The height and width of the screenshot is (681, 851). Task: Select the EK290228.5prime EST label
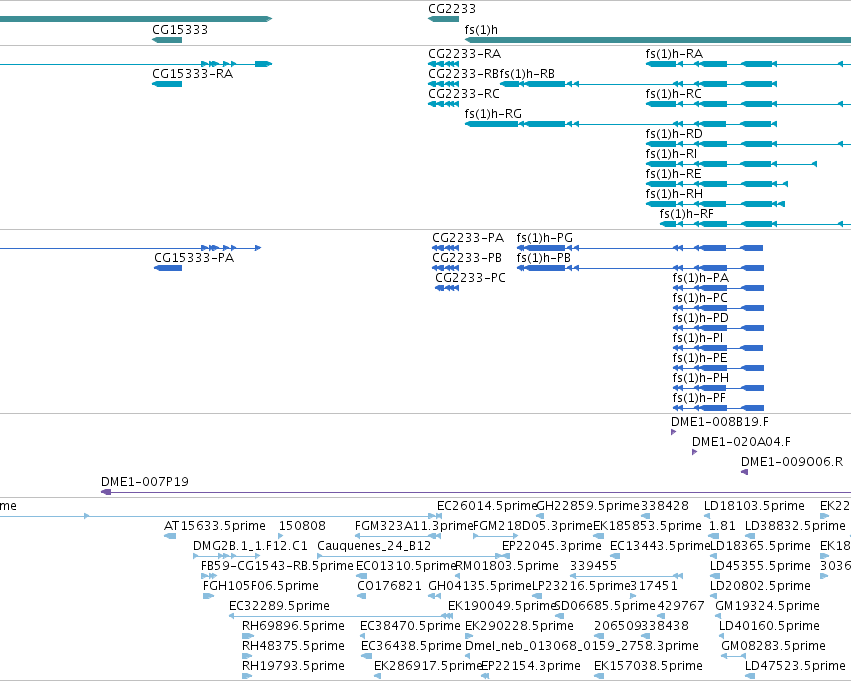519,626
